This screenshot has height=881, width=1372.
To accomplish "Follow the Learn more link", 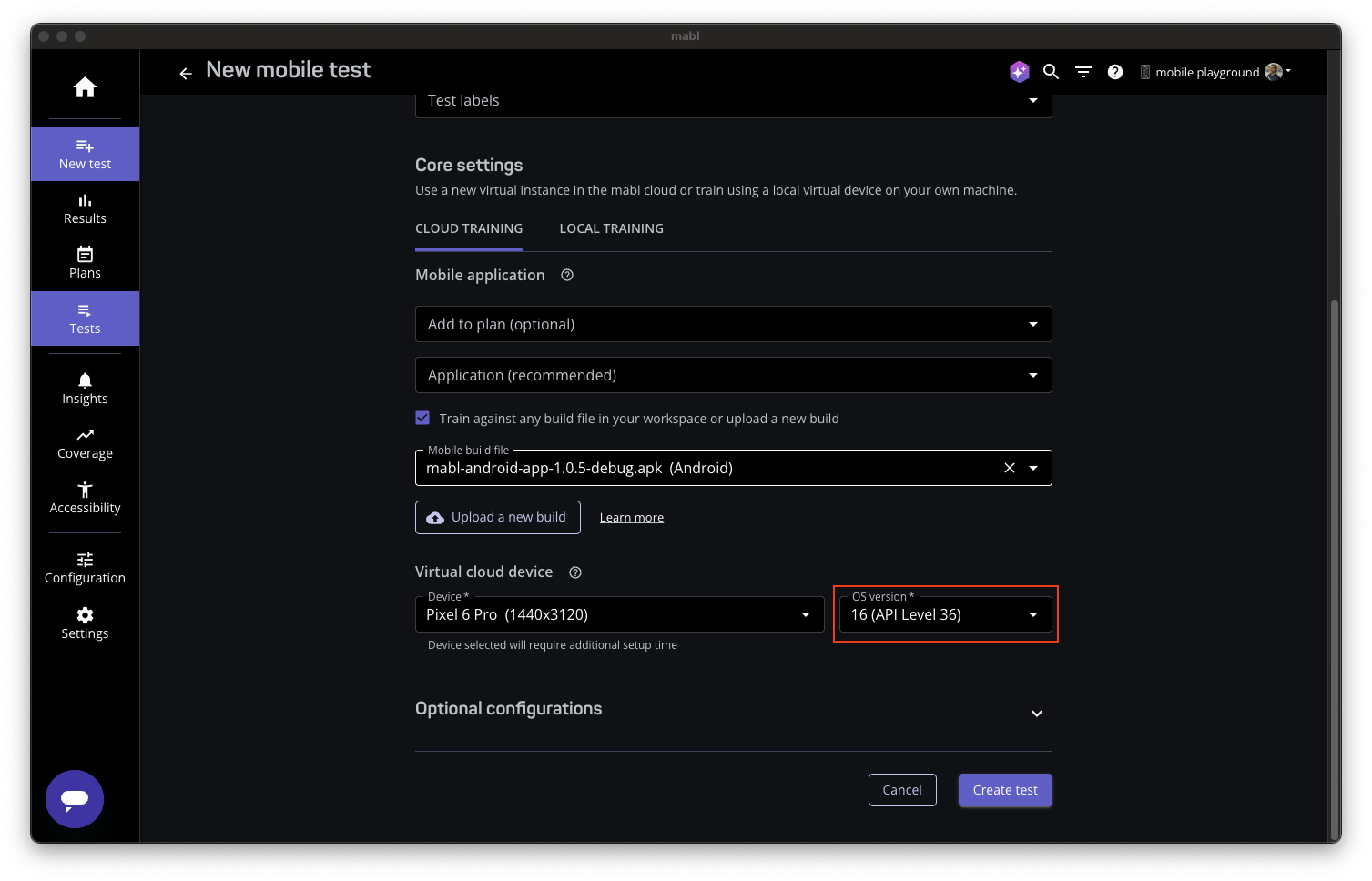I will click(631, 518).
